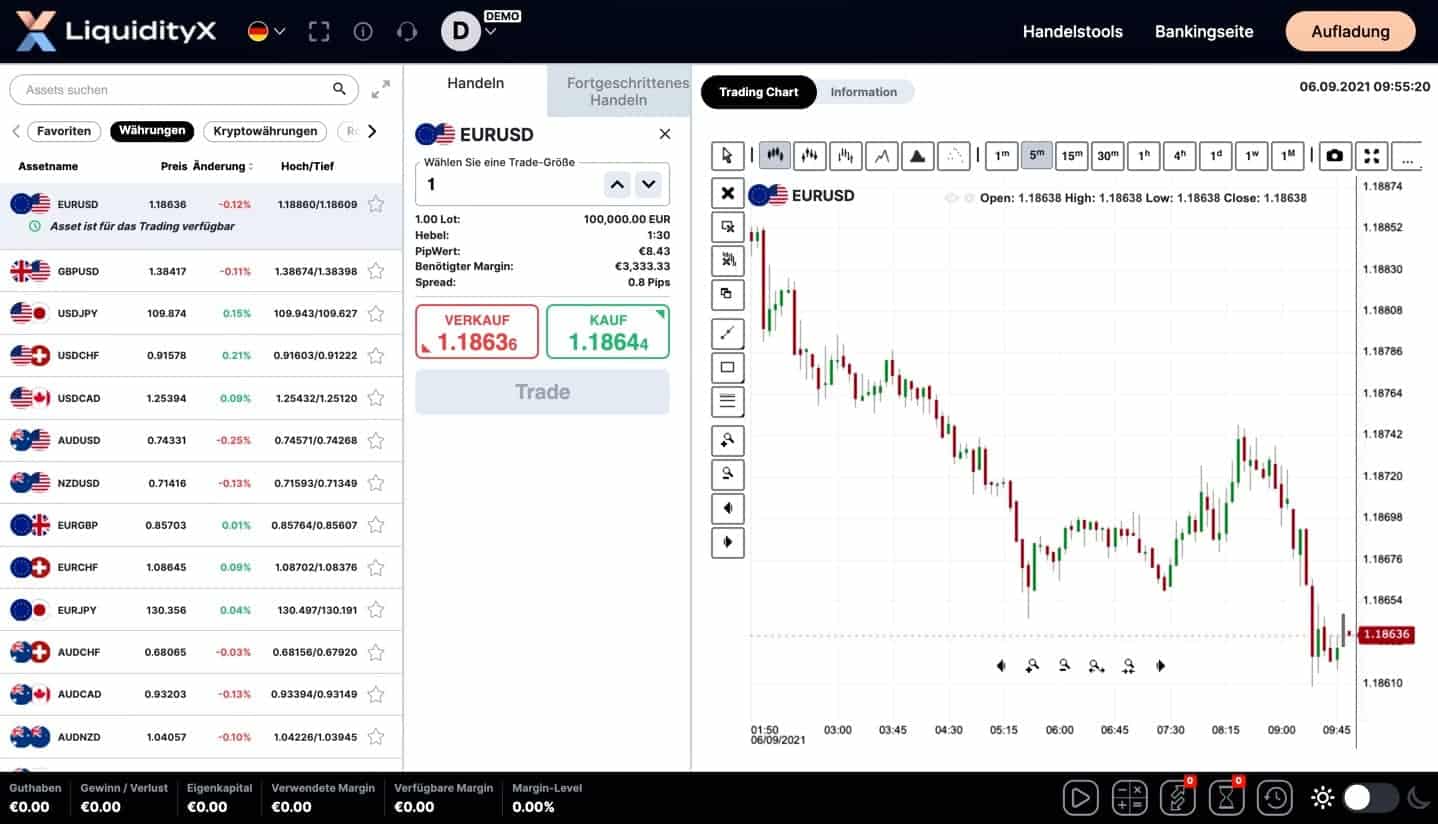This screenshot has height=824, width=1438.
Task: Open pending orders hourglass icon
Action: [1226, 798]
